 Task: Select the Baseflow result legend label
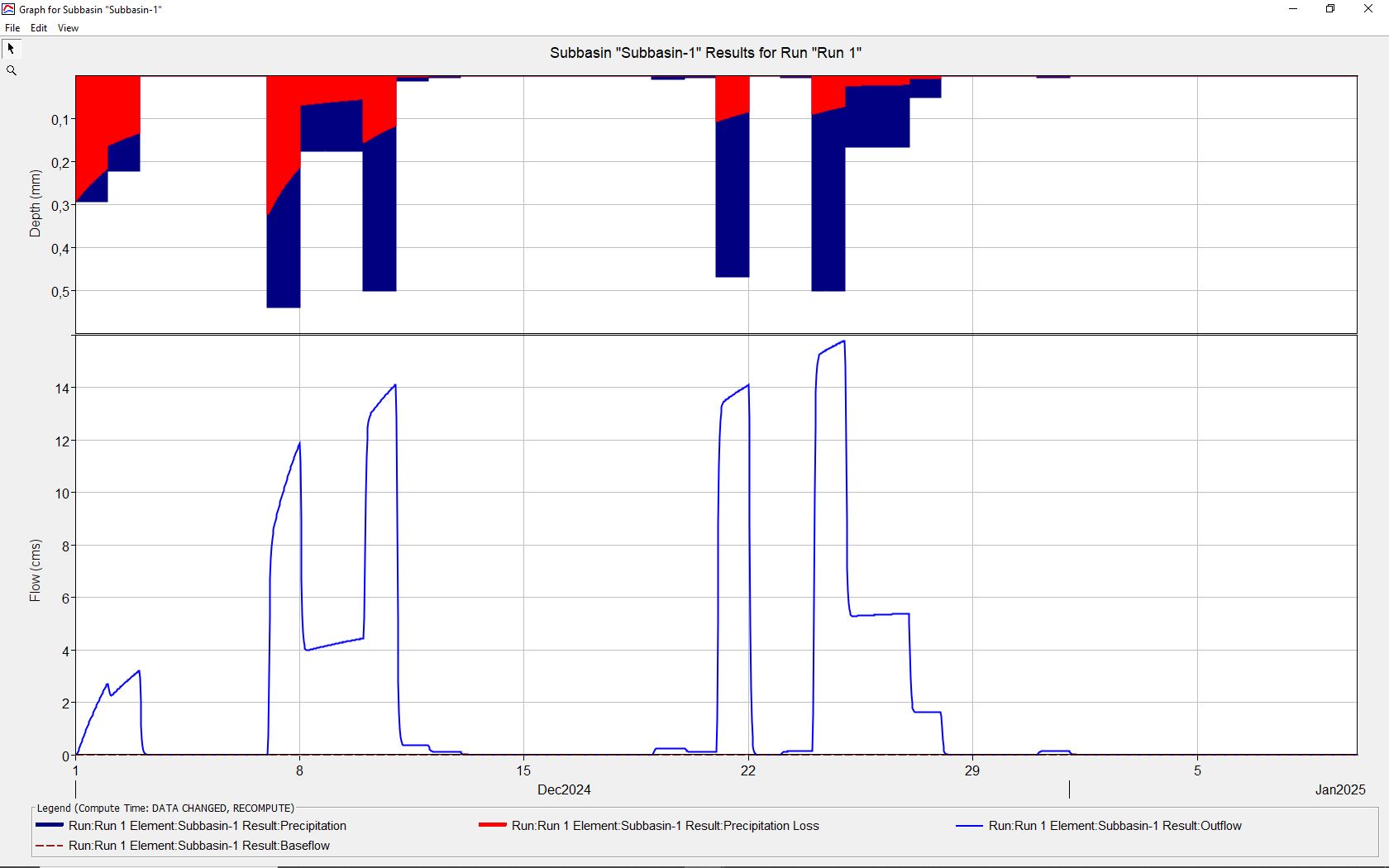[198, 846]
